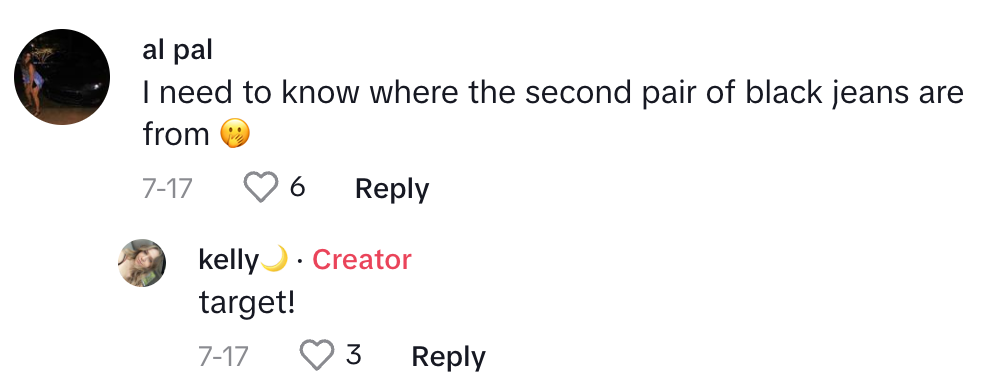Select the like count 3 on kelly's reply
Viewport: 1006px width, 390px height.
pyautogui.click(x=354, y=355)
